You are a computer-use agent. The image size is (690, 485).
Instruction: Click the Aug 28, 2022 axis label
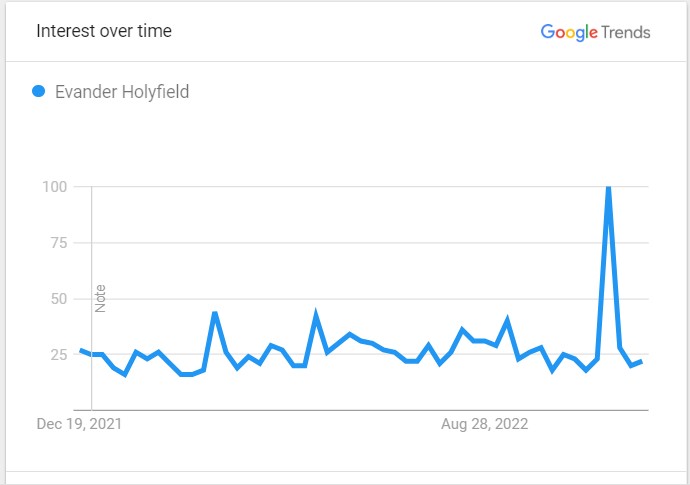[x=484, y=424]
